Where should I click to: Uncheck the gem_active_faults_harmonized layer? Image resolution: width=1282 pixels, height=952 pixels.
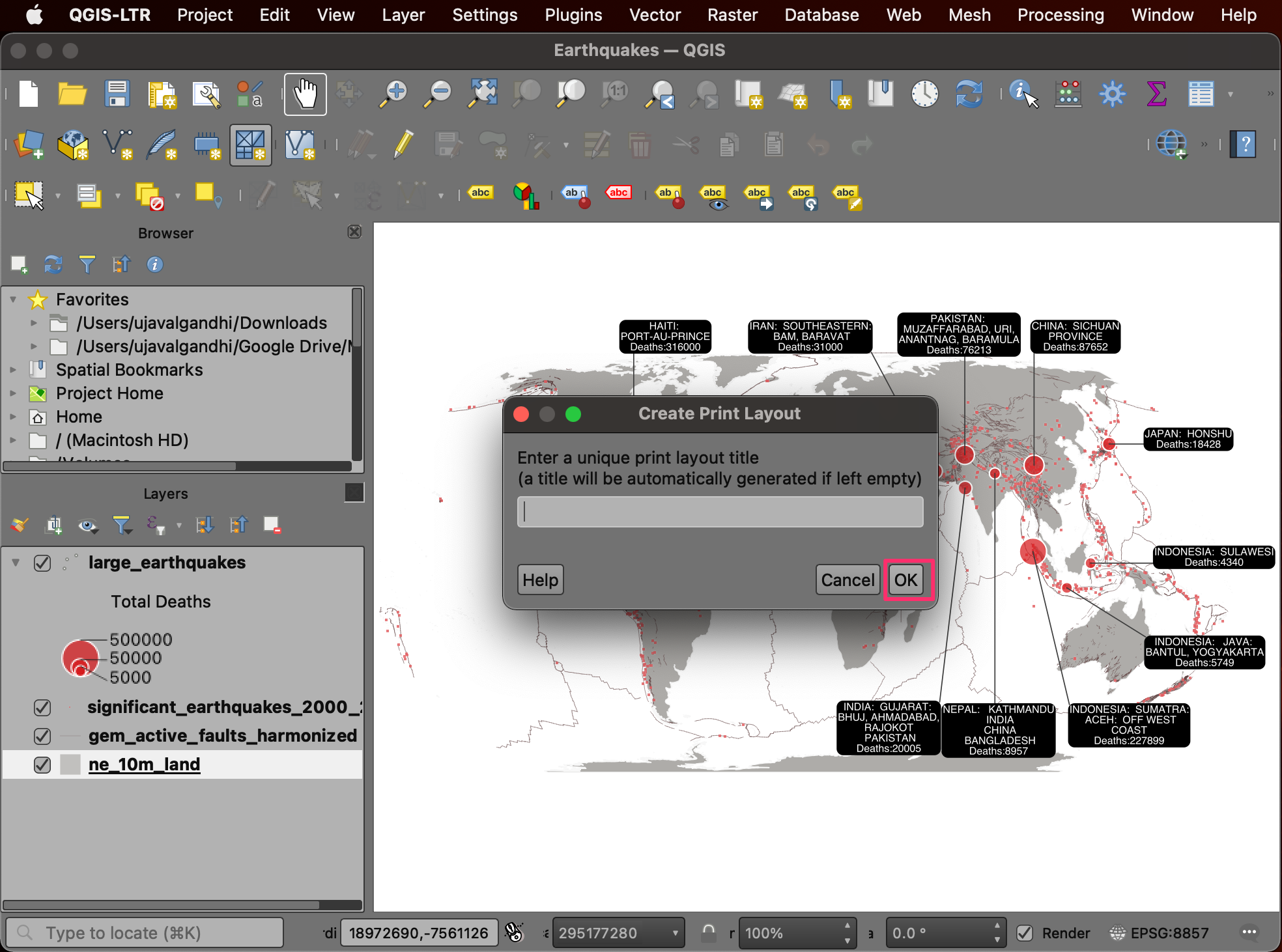(42, 736)
